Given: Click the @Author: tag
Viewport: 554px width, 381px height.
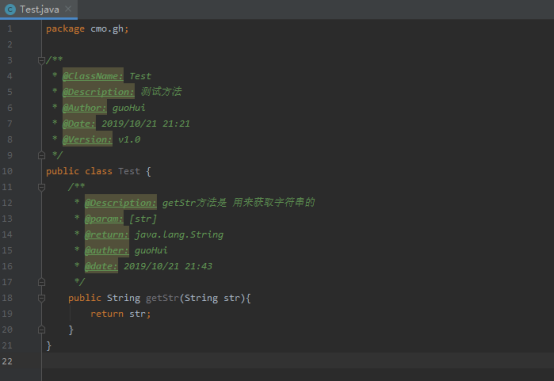Looking at the screenshot, I should pos(84,108).
